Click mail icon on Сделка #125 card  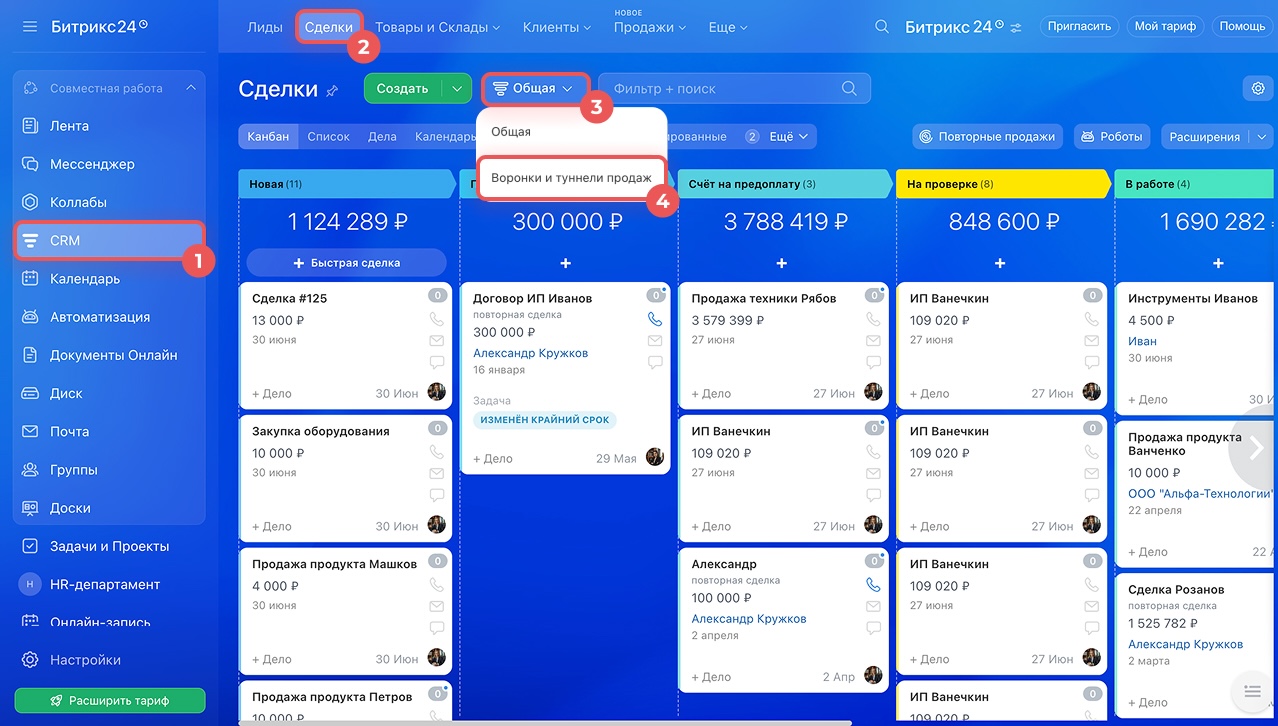pyautogui.click(x=437, y=341)
